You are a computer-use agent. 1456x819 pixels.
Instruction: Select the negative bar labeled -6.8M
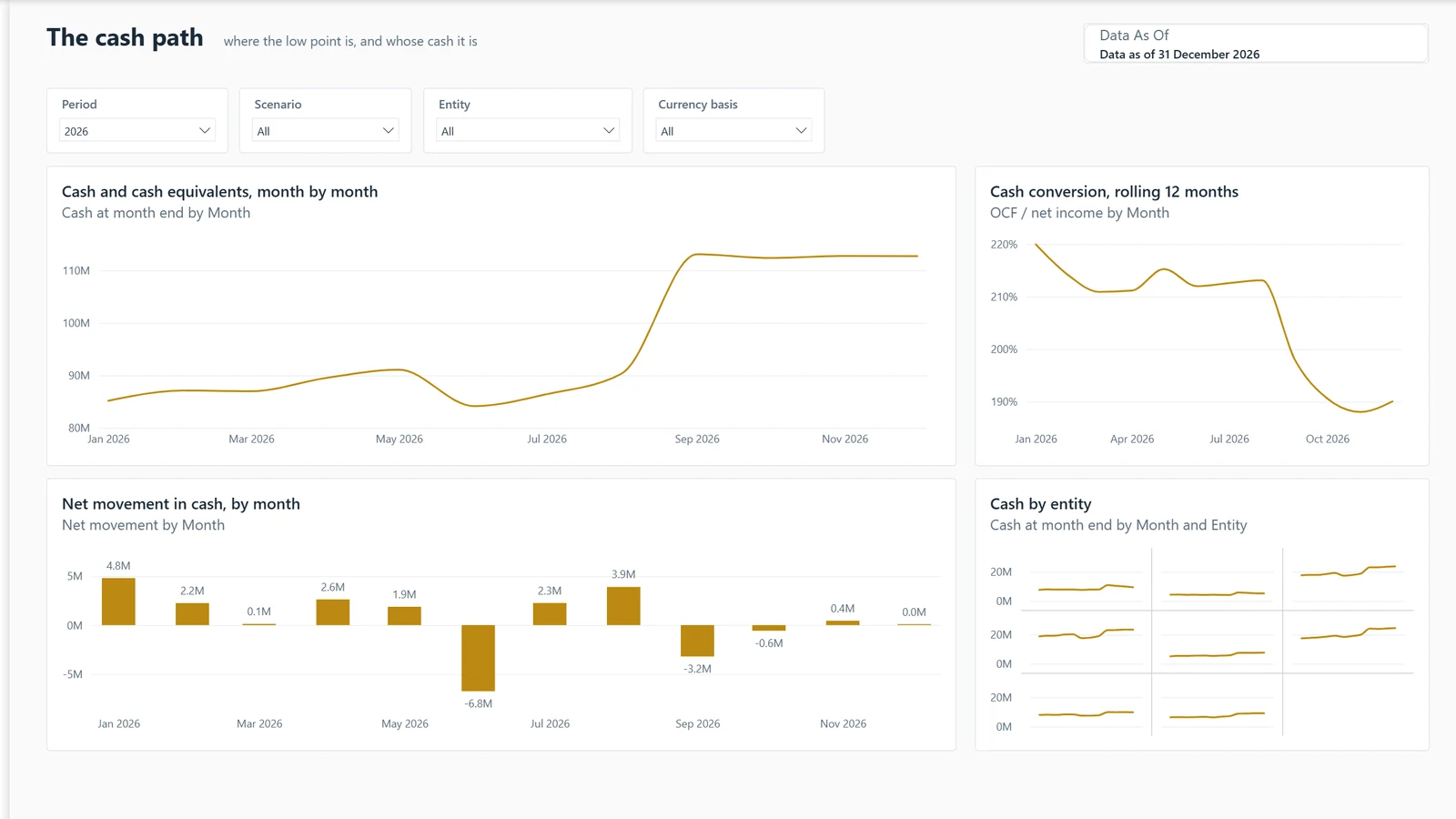[x=478, y=658]
